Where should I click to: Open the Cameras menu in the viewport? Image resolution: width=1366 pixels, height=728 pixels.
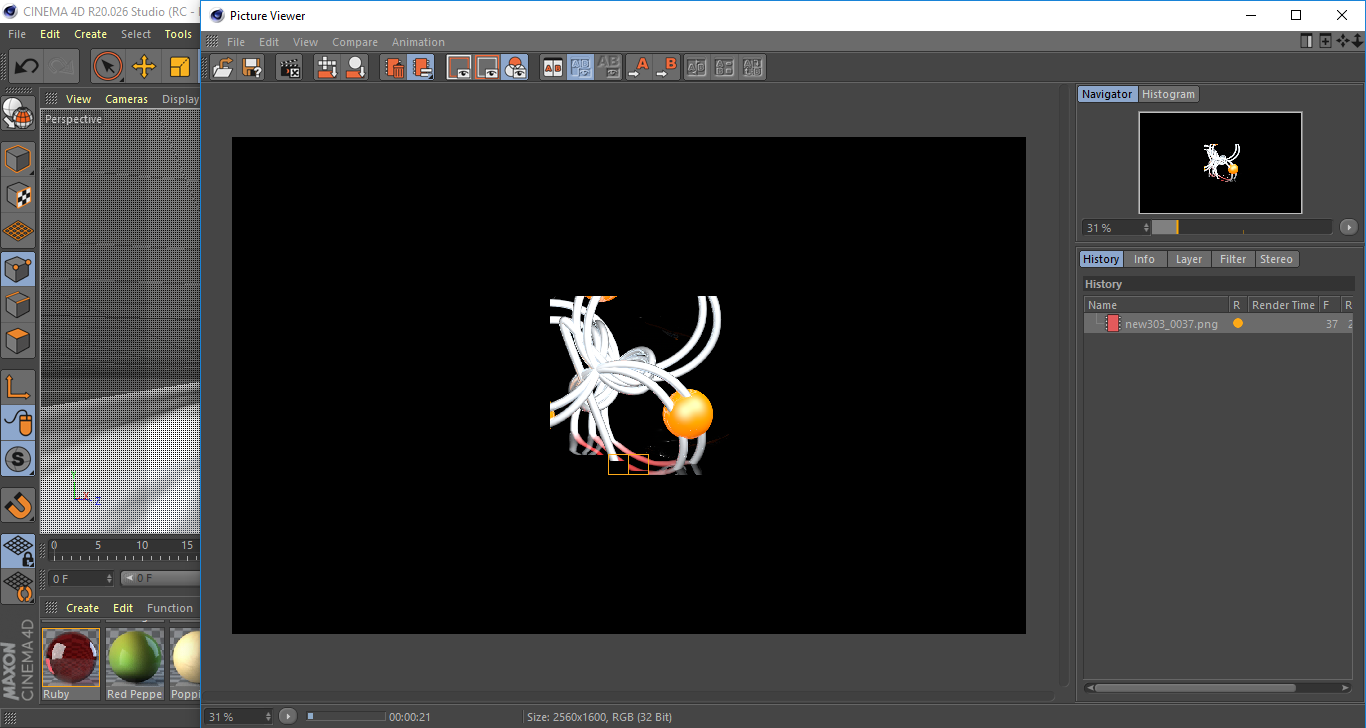coord(127,99)
